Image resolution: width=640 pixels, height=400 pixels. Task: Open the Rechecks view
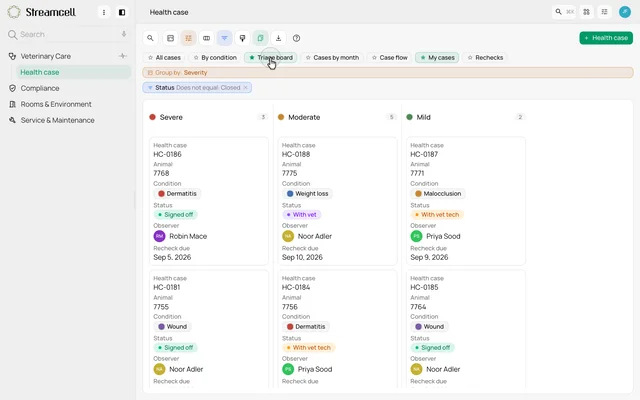(485, 58)
